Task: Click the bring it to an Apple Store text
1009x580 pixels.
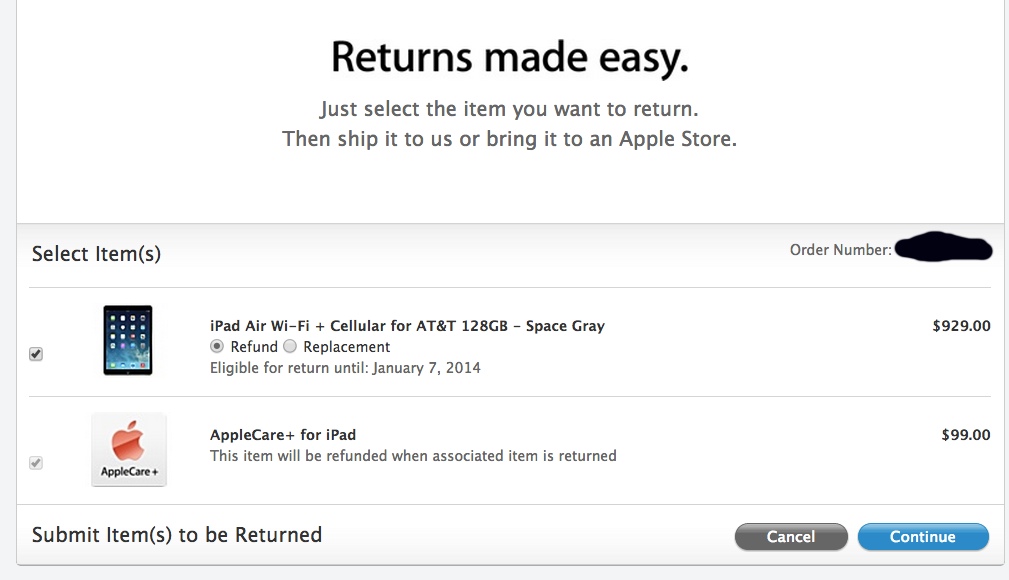Action: point(611,139)
